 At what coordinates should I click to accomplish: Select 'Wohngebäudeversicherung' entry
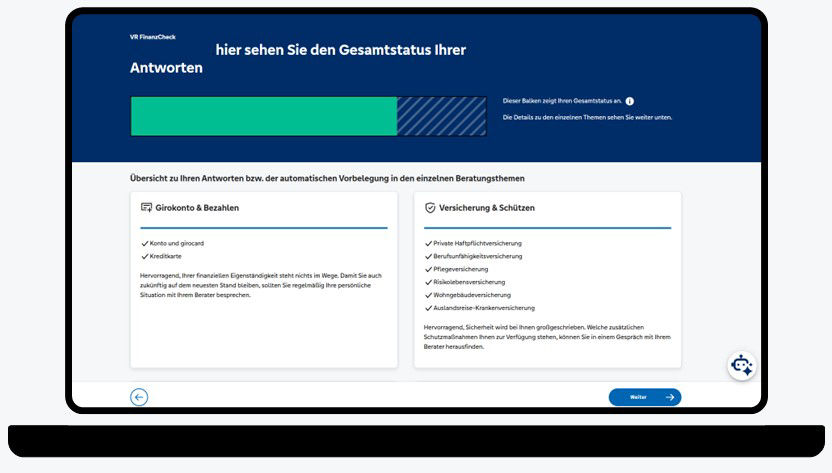[x=472, y=295]
